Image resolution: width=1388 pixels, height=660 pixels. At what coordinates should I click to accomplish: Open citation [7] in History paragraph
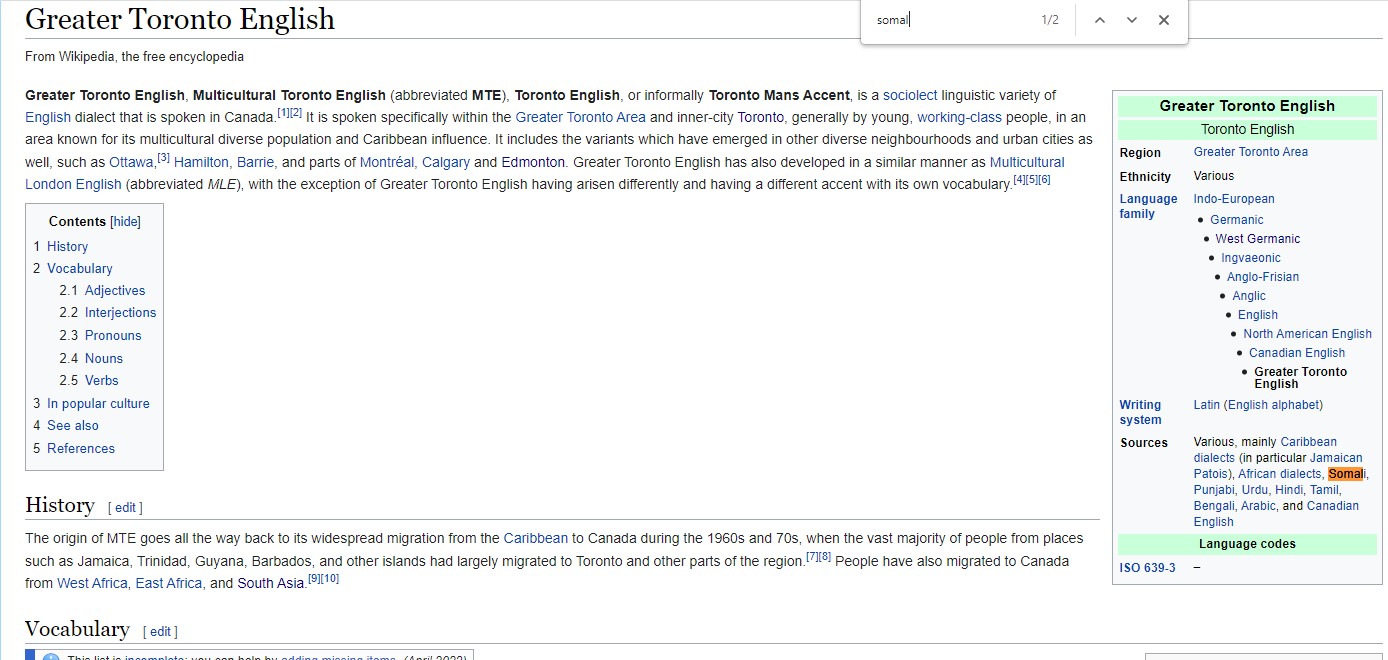coord(812,556)
